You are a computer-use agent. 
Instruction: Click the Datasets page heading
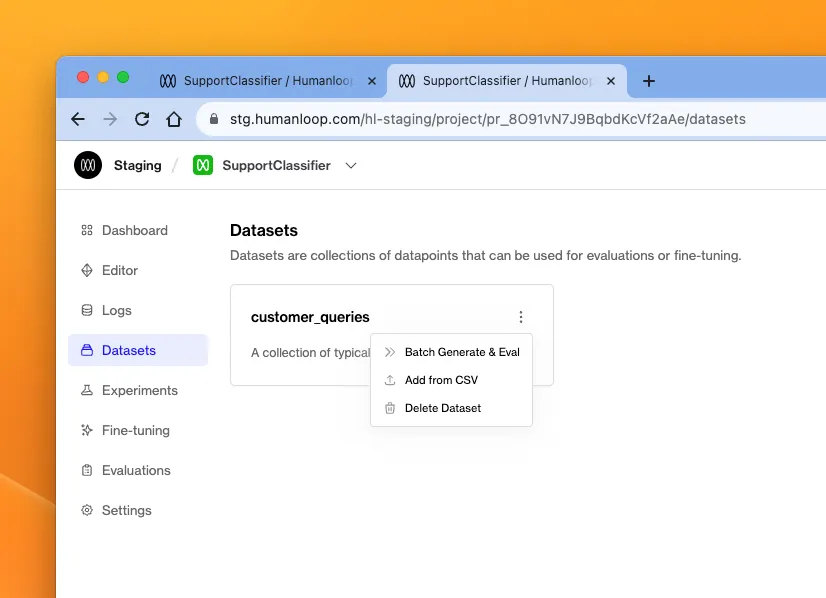(x=264, y=230)
